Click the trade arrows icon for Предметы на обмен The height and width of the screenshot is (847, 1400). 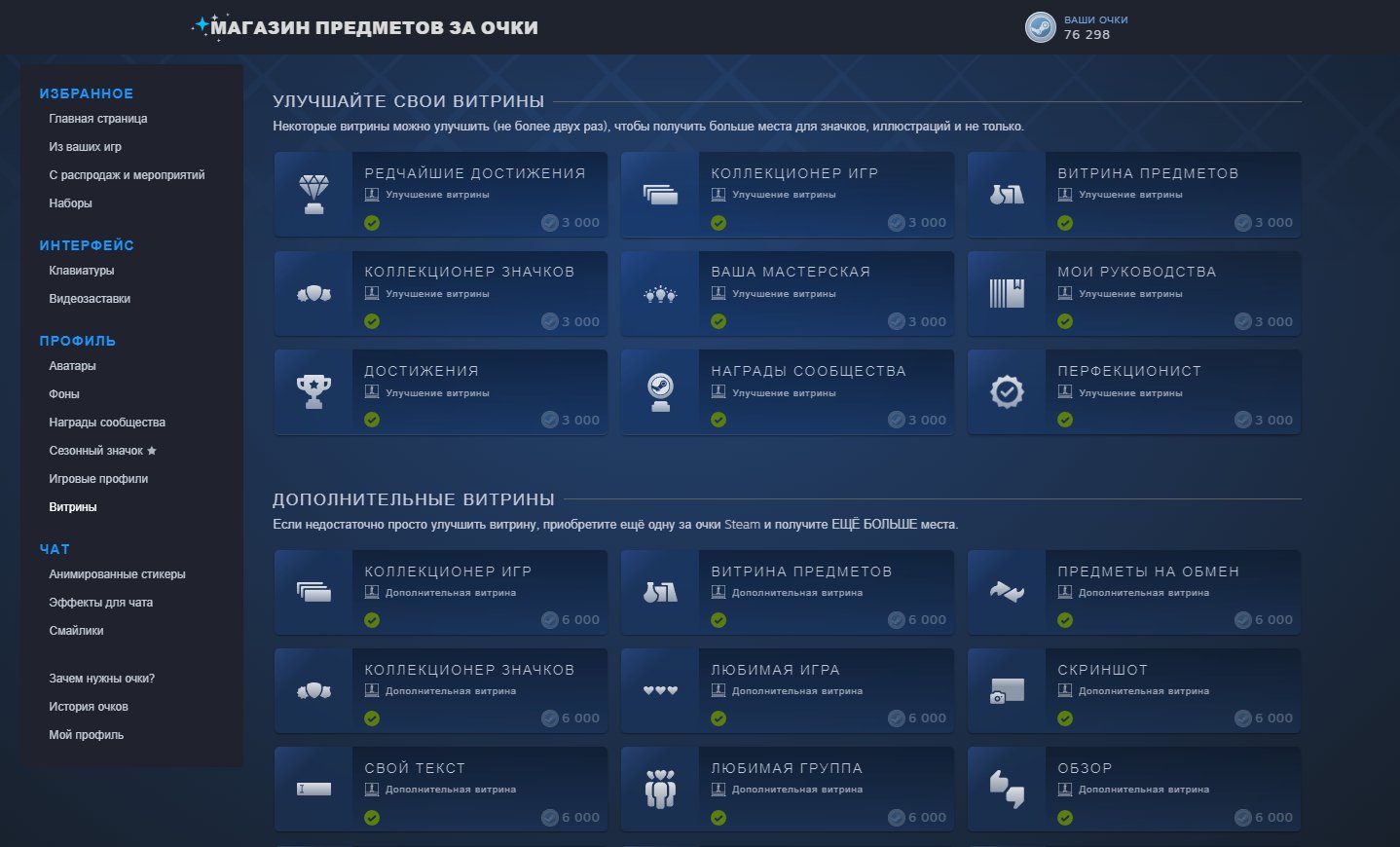(1007, 592)
